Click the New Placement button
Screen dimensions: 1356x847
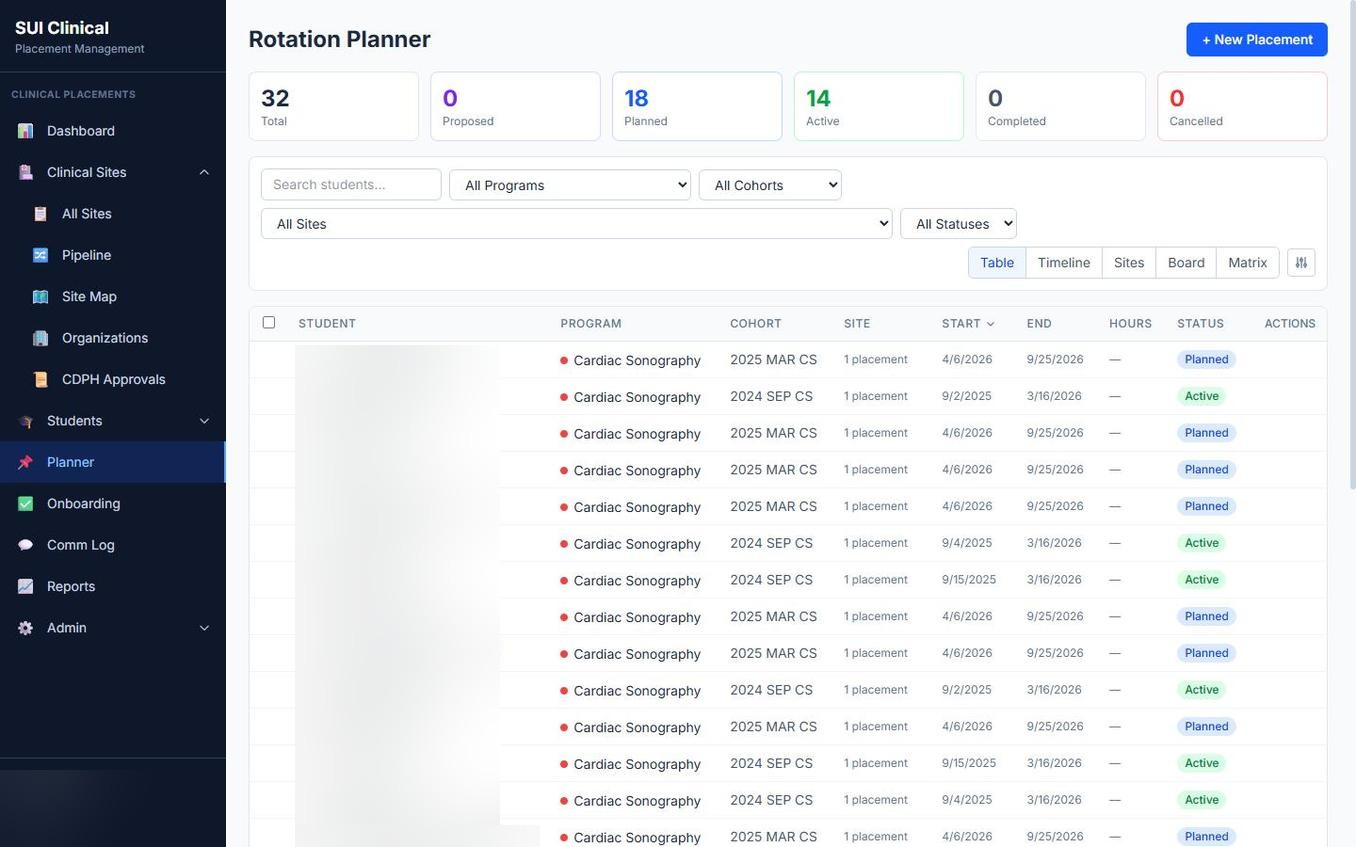1257,39
